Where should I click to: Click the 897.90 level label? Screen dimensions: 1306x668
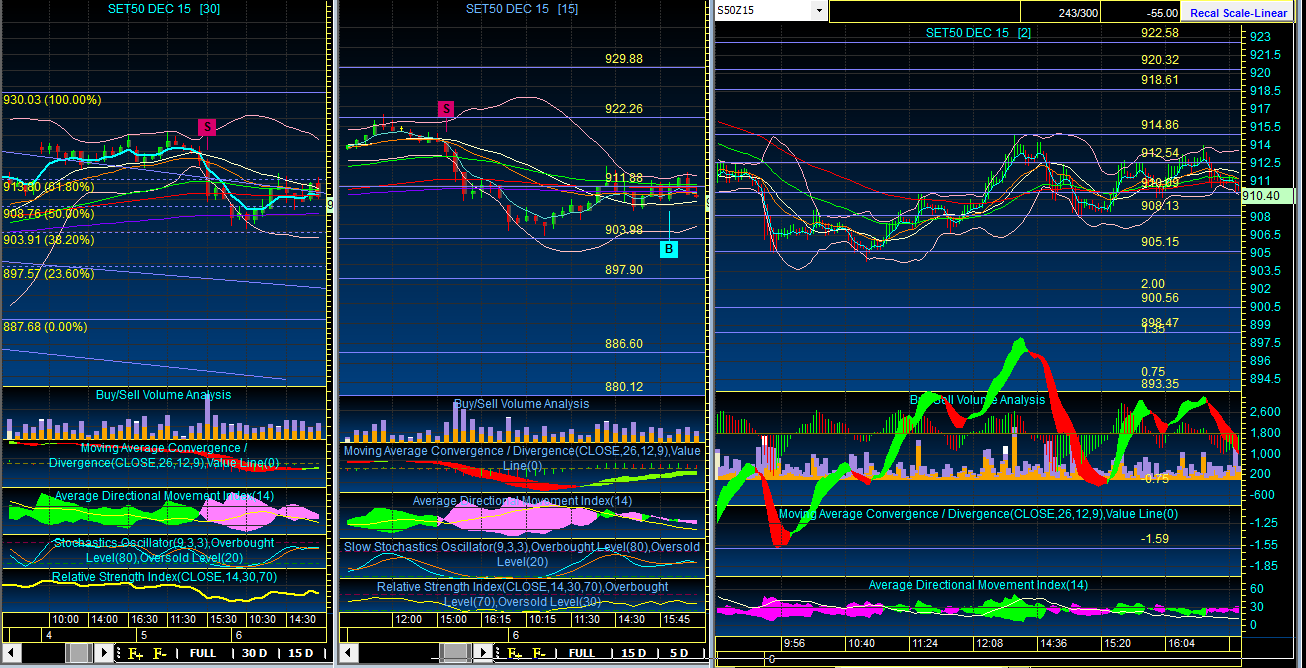(624, 270)
